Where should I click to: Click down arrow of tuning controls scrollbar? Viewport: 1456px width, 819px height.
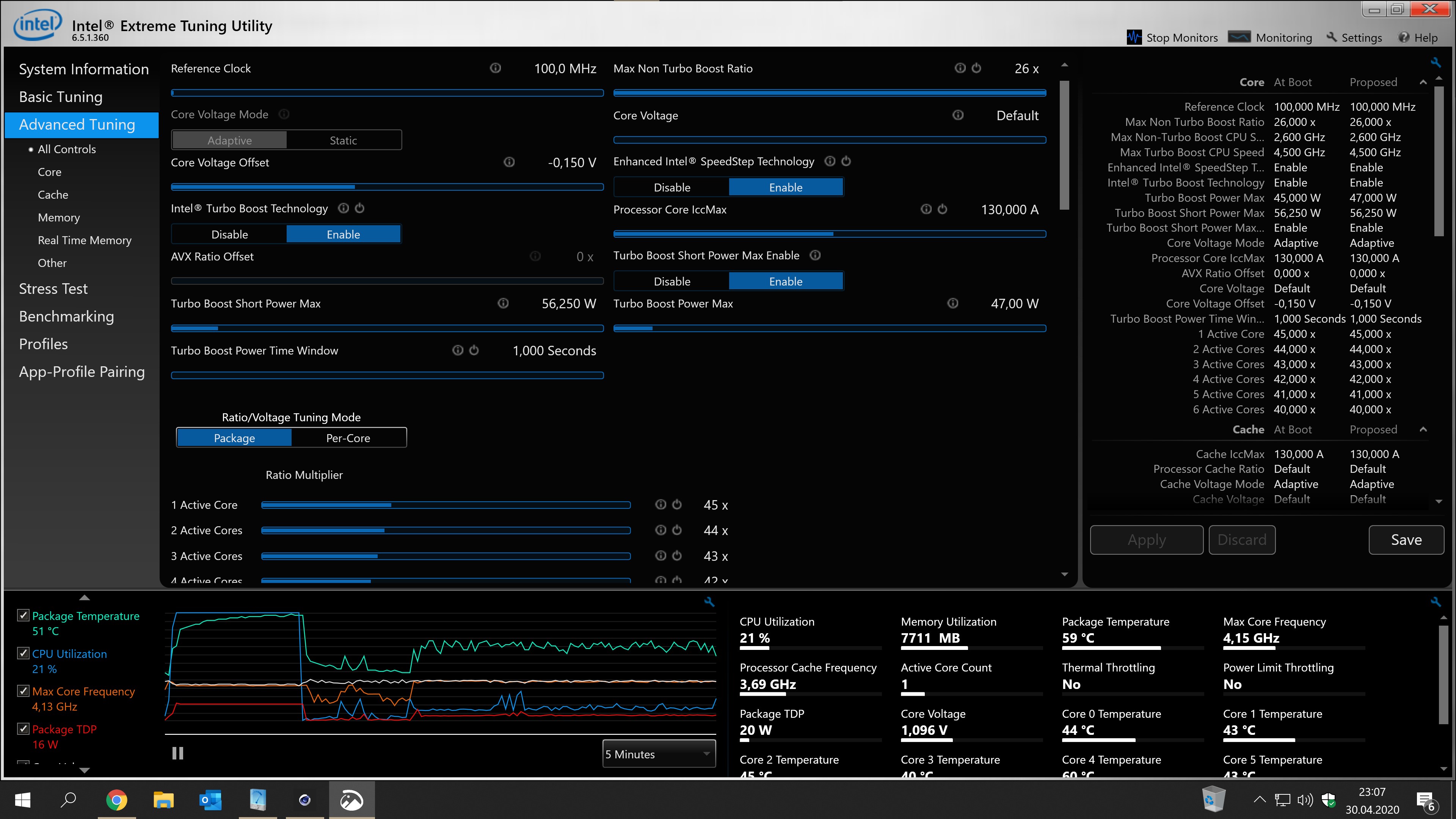click(1064, 574)
